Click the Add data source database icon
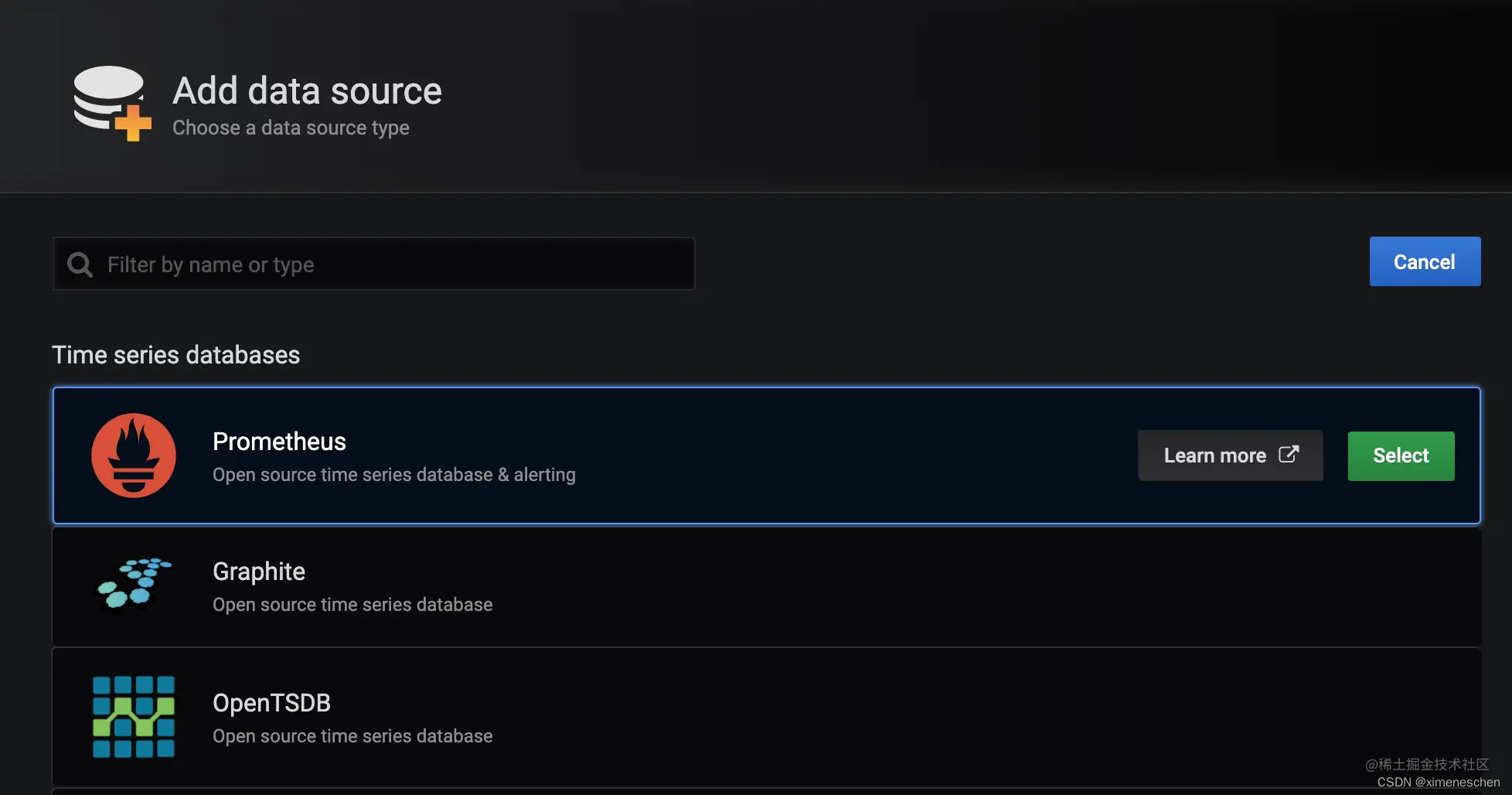This screenshot has width=1512, height=795. (112, 103)
